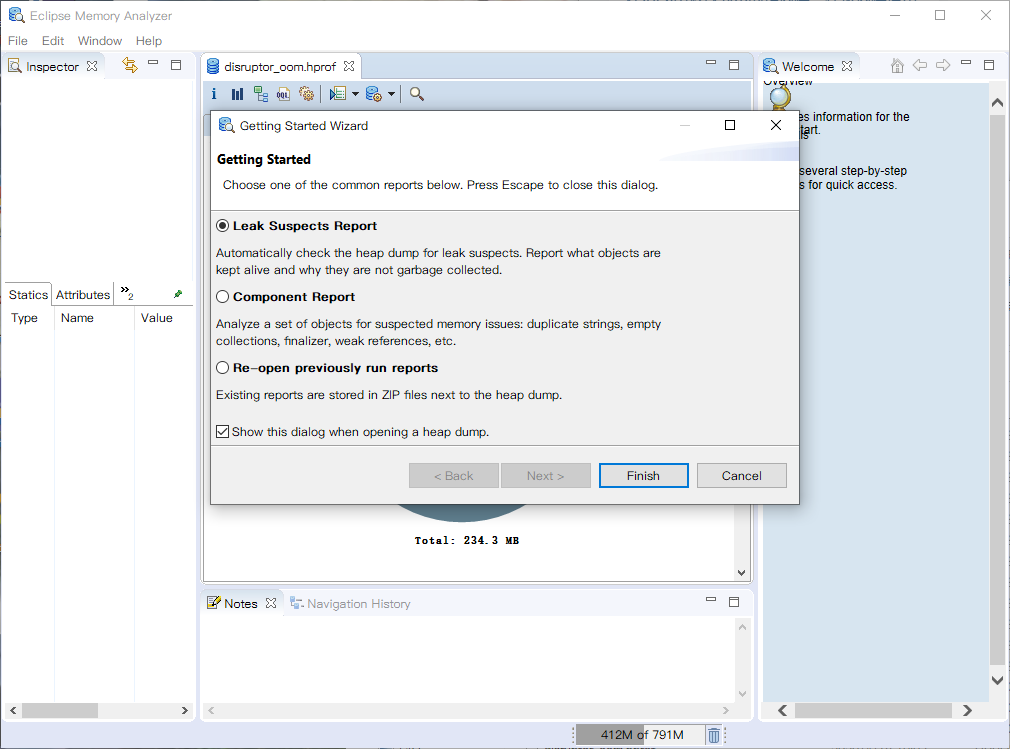Select the Component Report radio button
This screenshot has width=1010, height=749.
pos(222,297)
